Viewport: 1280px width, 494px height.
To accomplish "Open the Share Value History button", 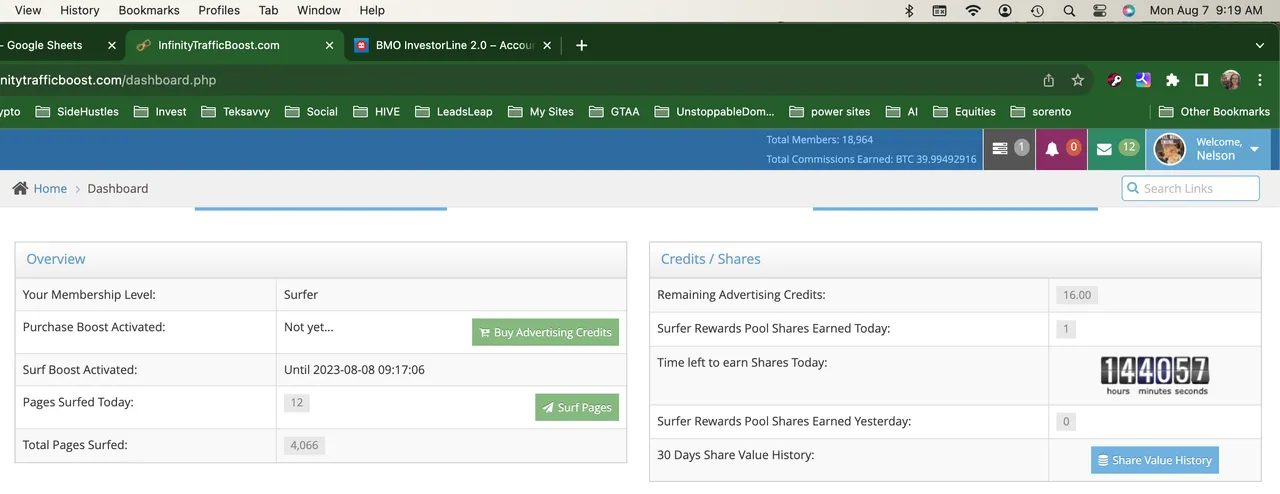I will click(x=1155, y=460).
